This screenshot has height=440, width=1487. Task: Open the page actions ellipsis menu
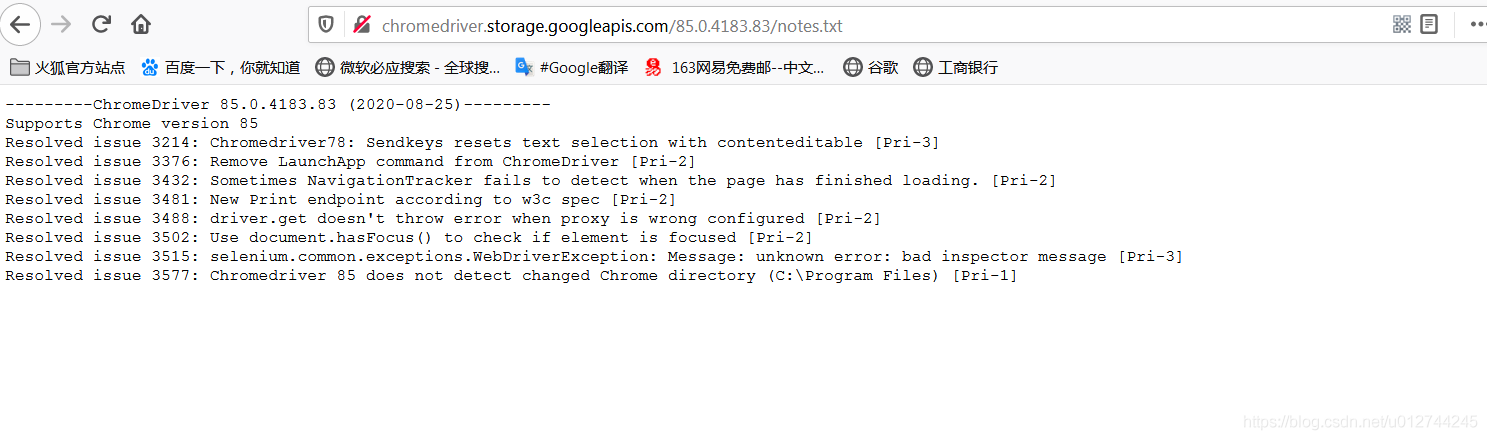pyautogui.click(x=1476, y=25)
